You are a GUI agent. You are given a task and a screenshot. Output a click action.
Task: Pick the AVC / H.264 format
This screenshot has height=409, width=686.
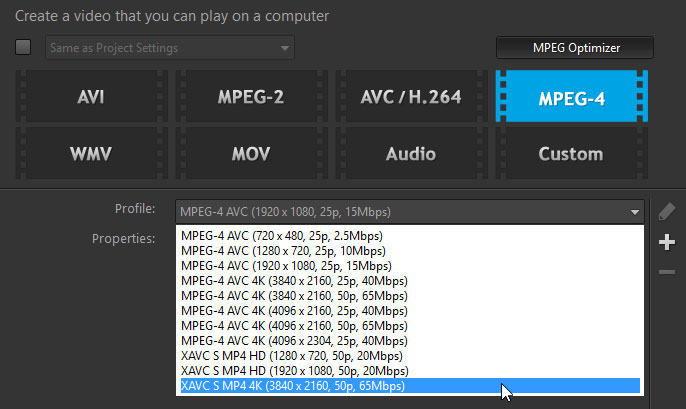[x=411, y=98]
